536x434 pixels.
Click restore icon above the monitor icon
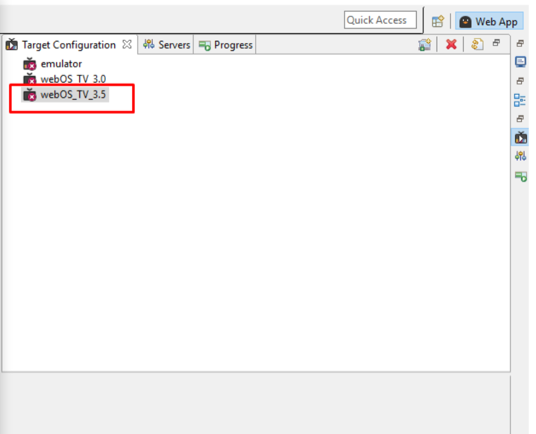520,43
